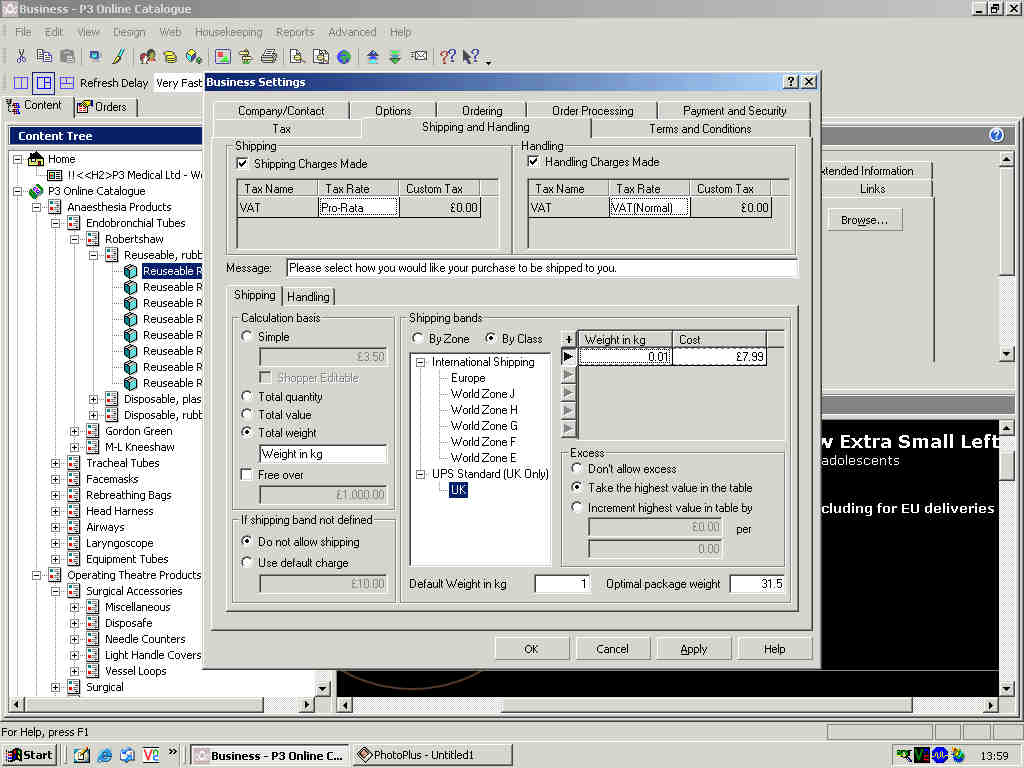Click the Optimal package weight field
Screen dimensions: 1024x768
click(757, 584)
